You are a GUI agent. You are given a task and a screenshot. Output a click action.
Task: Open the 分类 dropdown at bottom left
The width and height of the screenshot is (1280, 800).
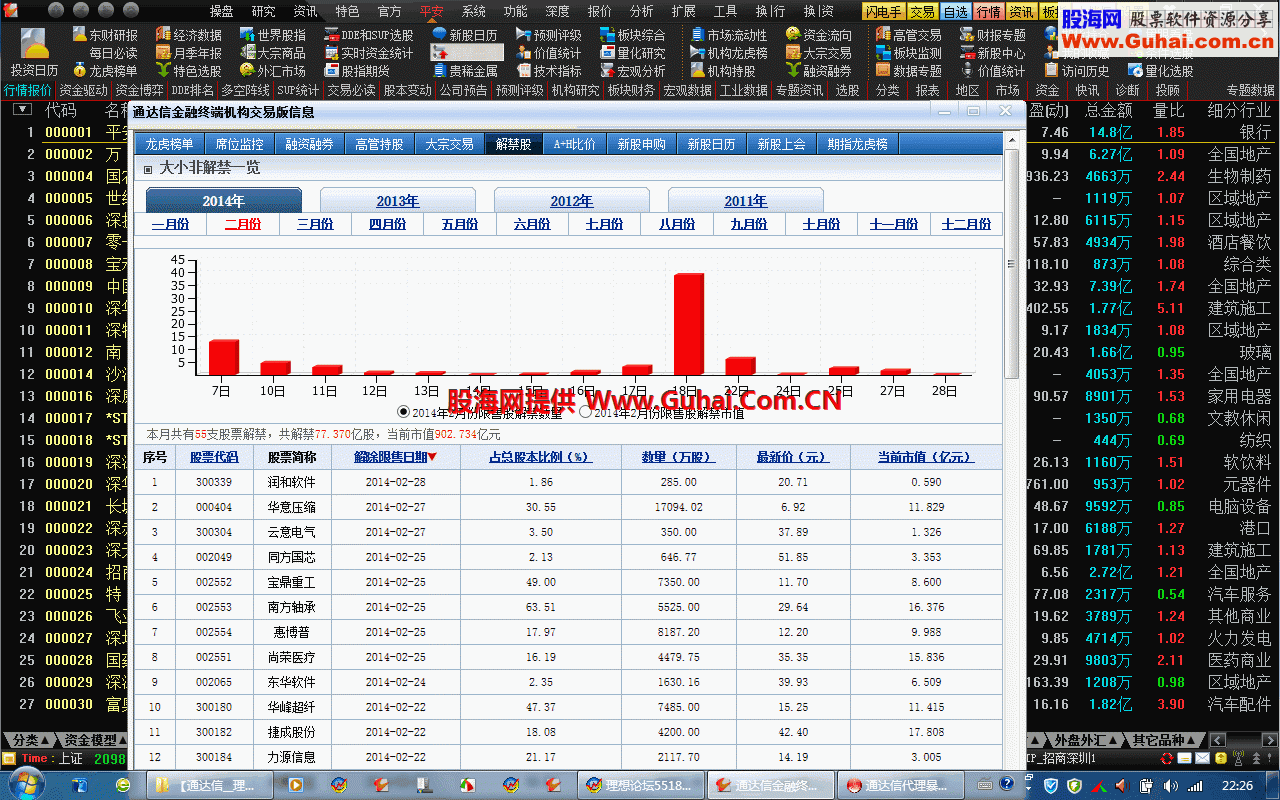29,741
